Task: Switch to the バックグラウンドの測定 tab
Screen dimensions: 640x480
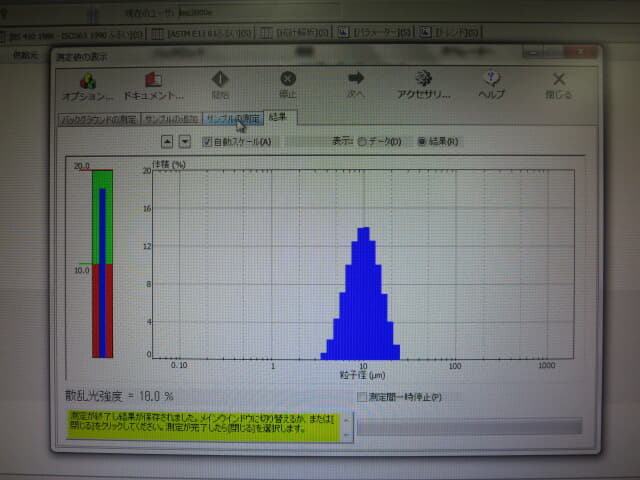Action: pos(98,119)
